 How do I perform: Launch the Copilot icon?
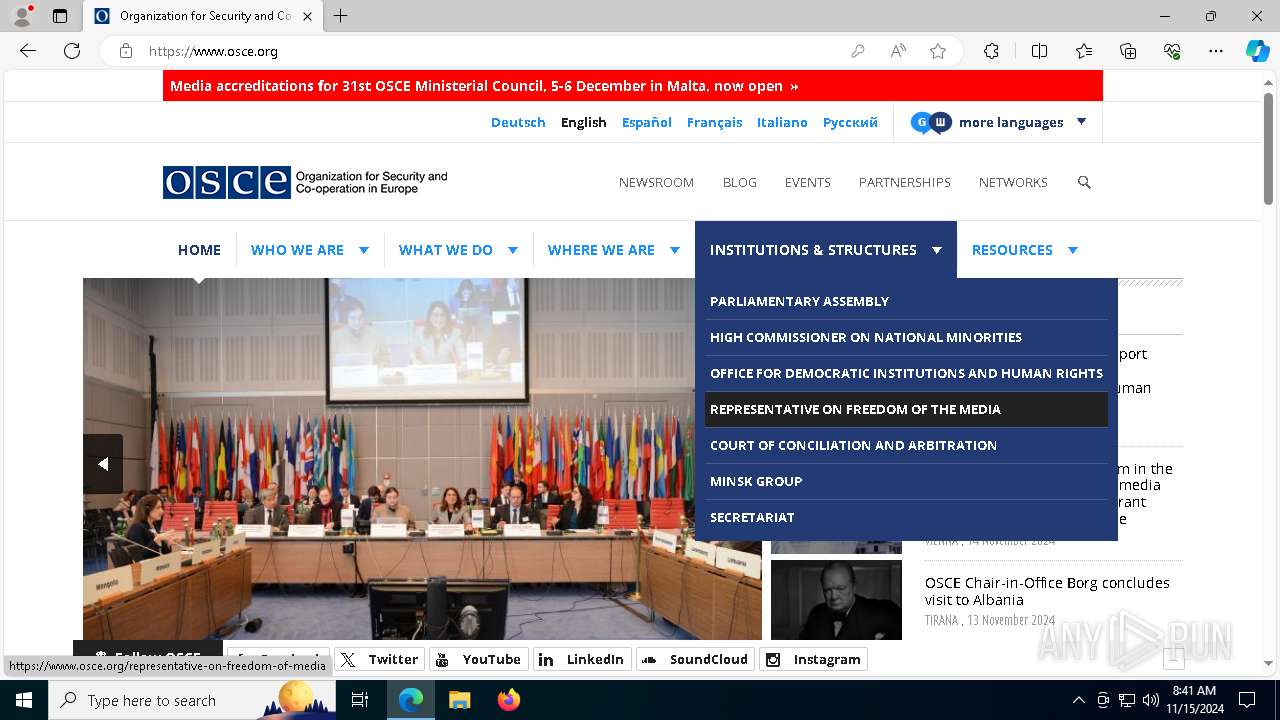(1257, 51)
